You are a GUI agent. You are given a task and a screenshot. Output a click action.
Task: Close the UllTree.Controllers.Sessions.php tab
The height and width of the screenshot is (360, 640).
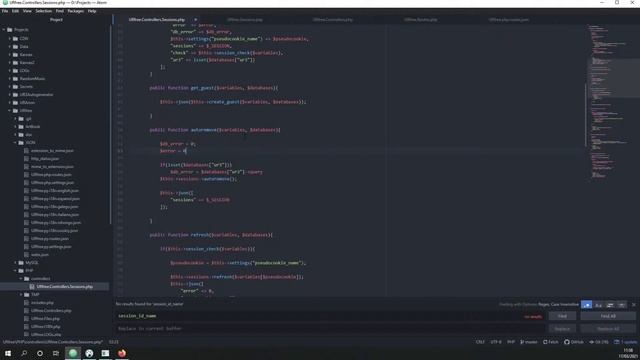196,20
